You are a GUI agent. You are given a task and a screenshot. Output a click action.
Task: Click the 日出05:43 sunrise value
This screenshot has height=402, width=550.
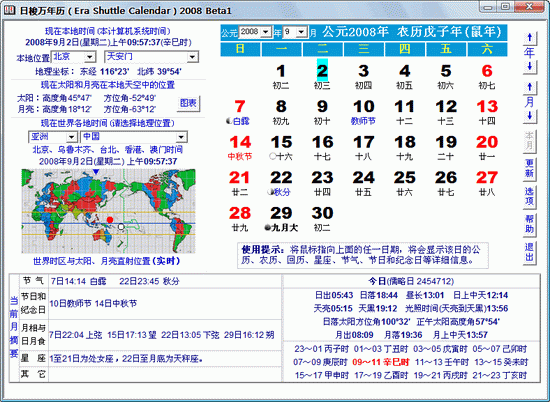334,295
